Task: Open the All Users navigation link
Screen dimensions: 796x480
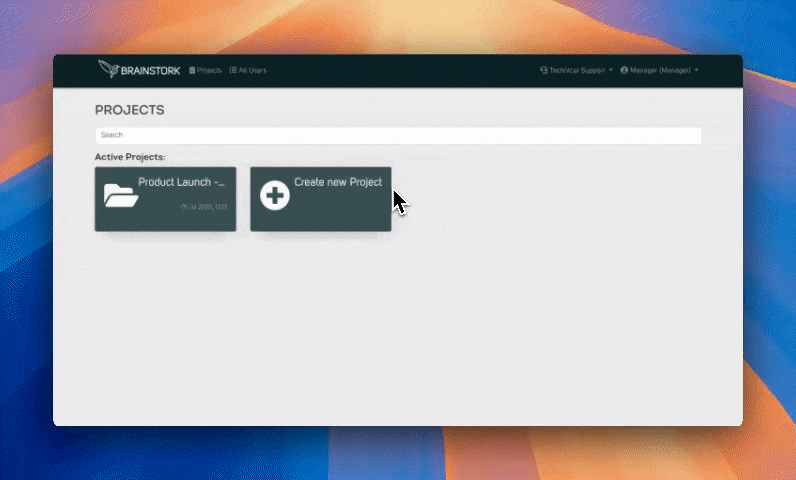Action: [x=248, y=71]
